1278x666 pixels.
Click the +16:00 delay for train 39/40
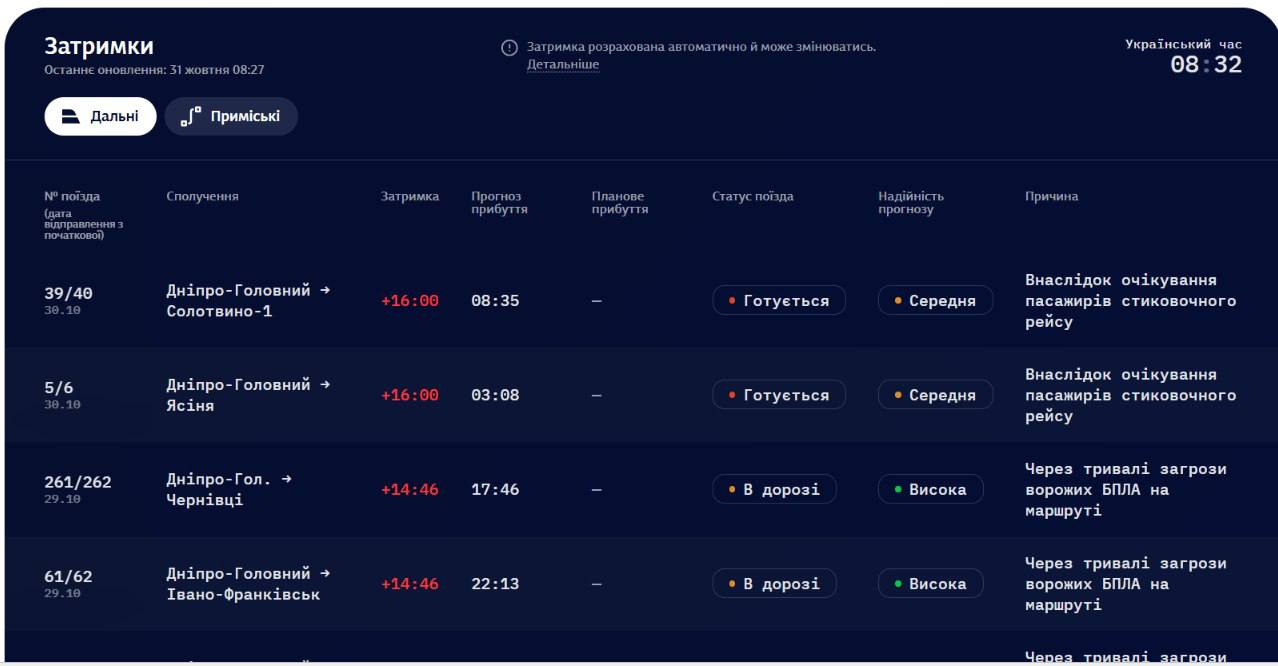(x=410, y=301)
